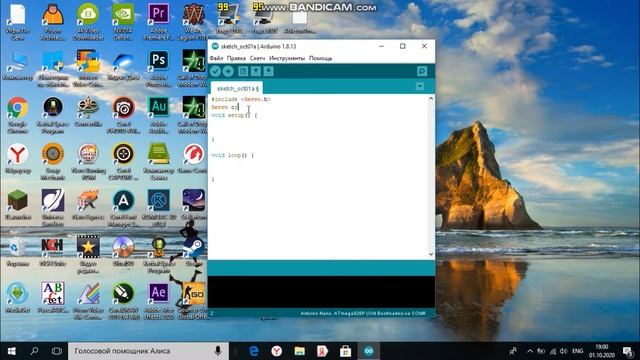Select the sketch_oct01a tab
Screen dimensions: 640x360
tap(237, 88)
